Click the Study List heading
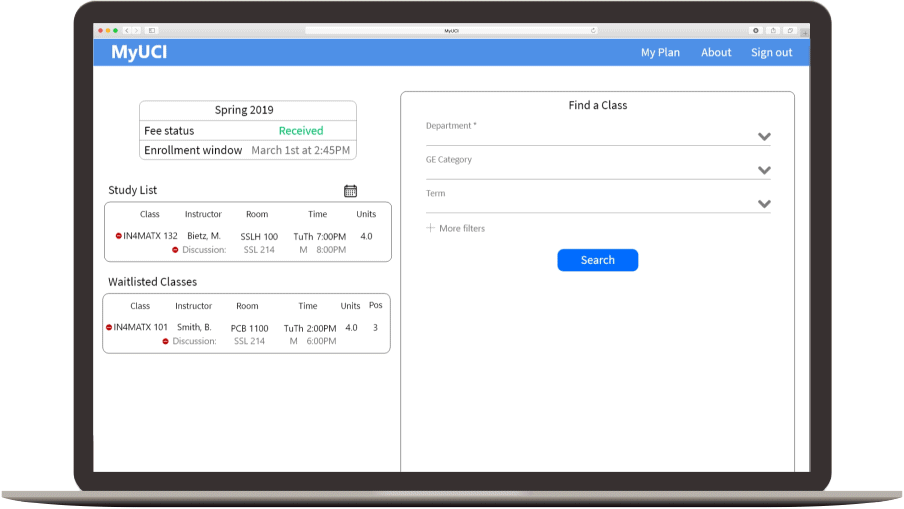The height and width of the screenshot is (509, 904). 133,190
